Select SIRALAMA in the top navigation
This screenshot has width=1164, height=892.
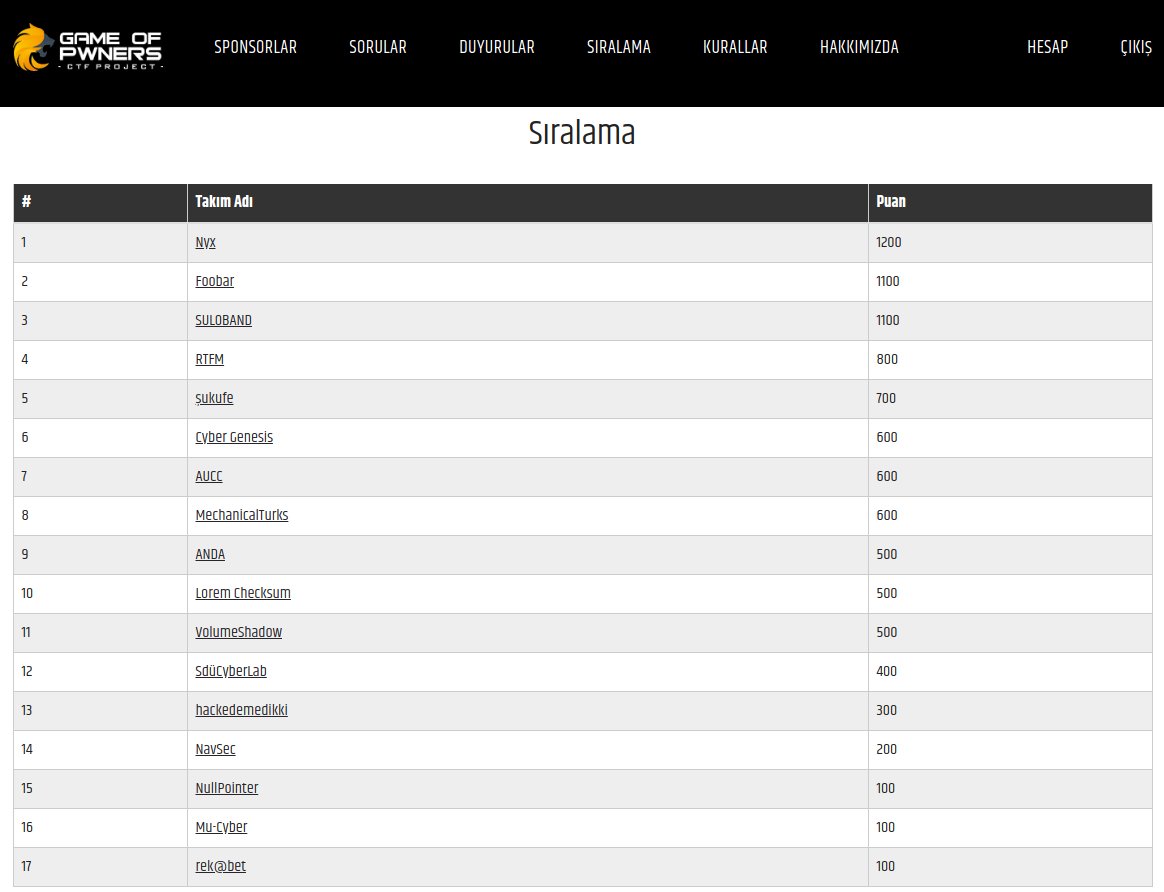click(618, 47)
